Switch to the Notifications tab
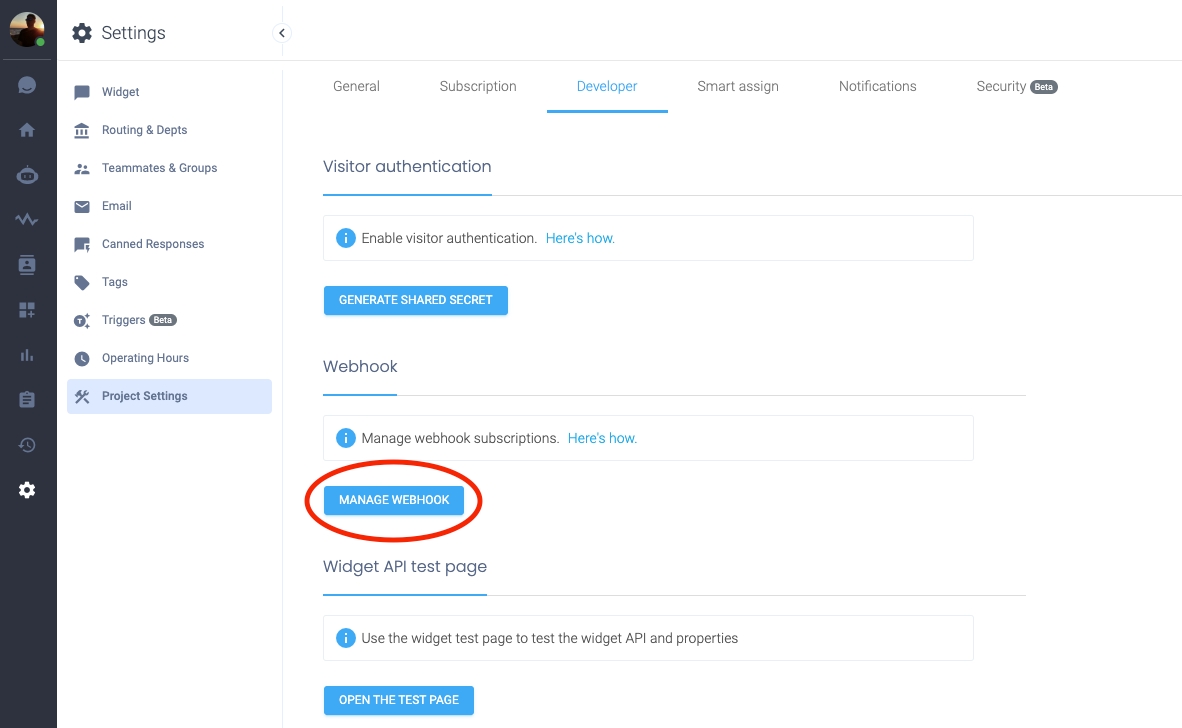 pos(877,87)
